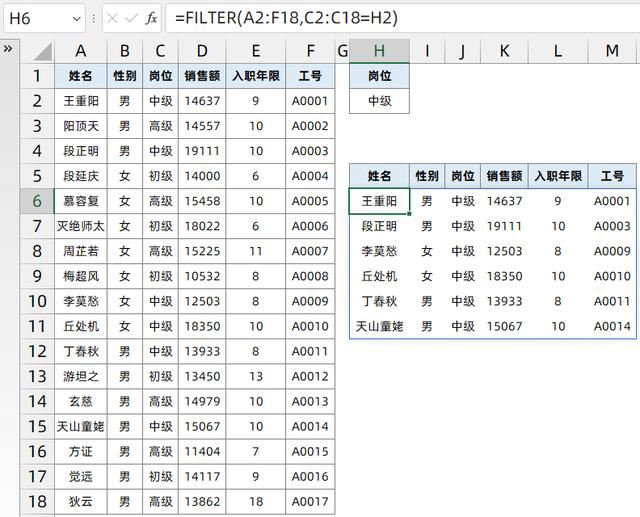Select column A header
The width and height of the screenshot is (640, 517).
point(79,51)
